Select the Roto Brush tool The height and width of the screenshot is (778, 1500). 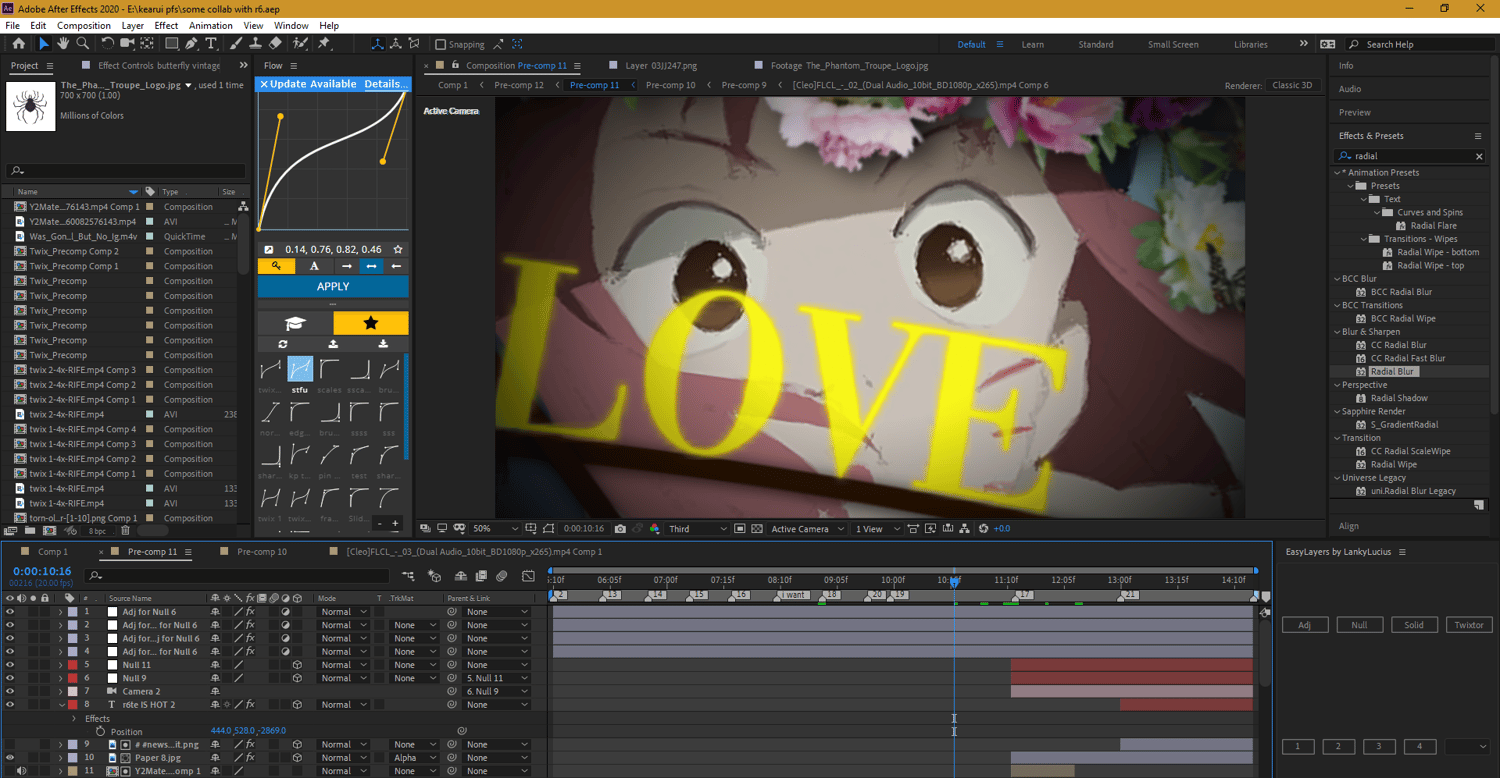[300, 44]
